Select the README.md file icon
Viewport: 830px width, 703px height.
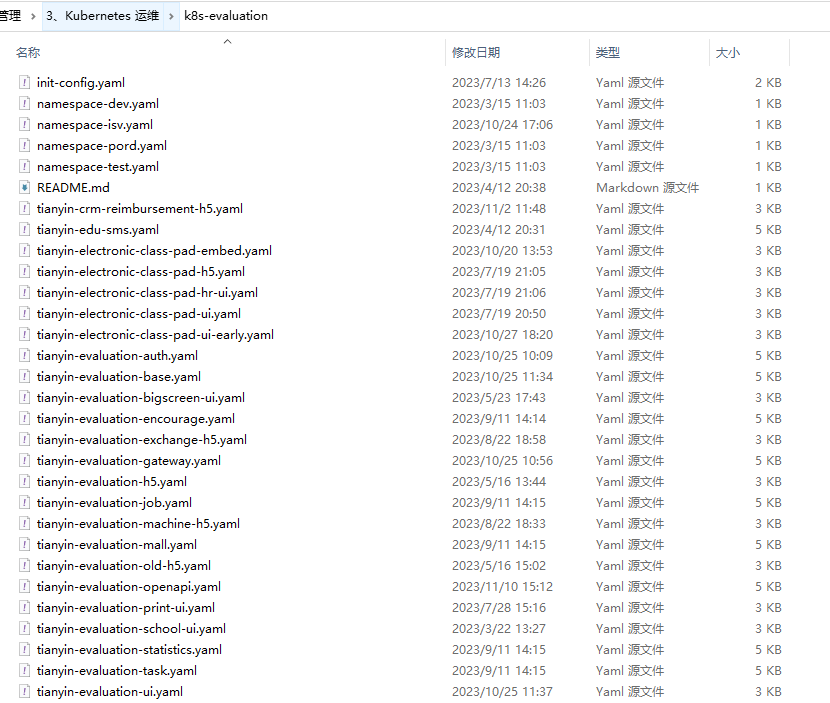coord(25,188)
